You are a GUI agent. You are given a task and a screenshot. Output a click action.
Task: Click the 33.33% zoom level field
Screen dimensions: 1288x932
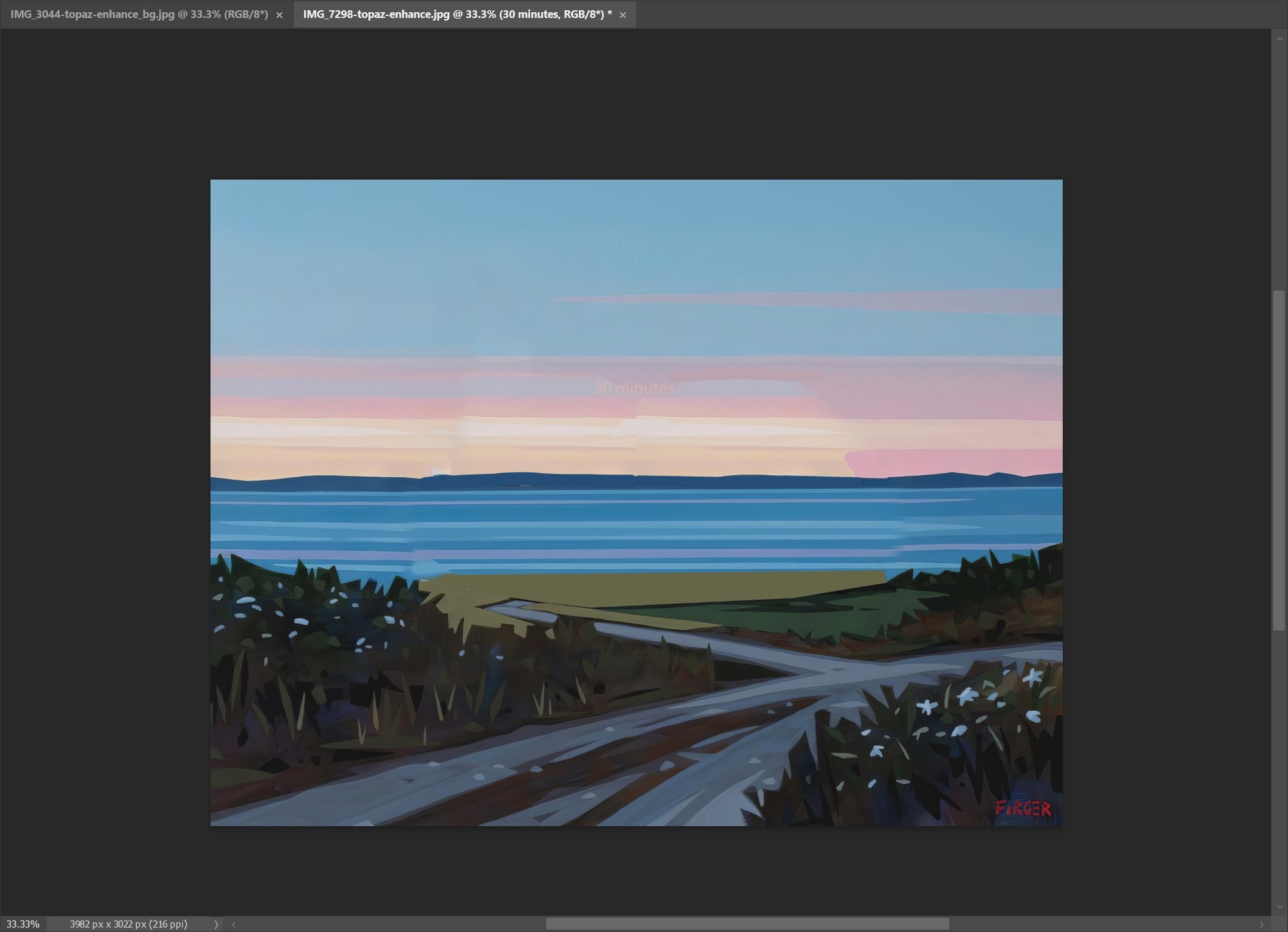tap(23, 924)
